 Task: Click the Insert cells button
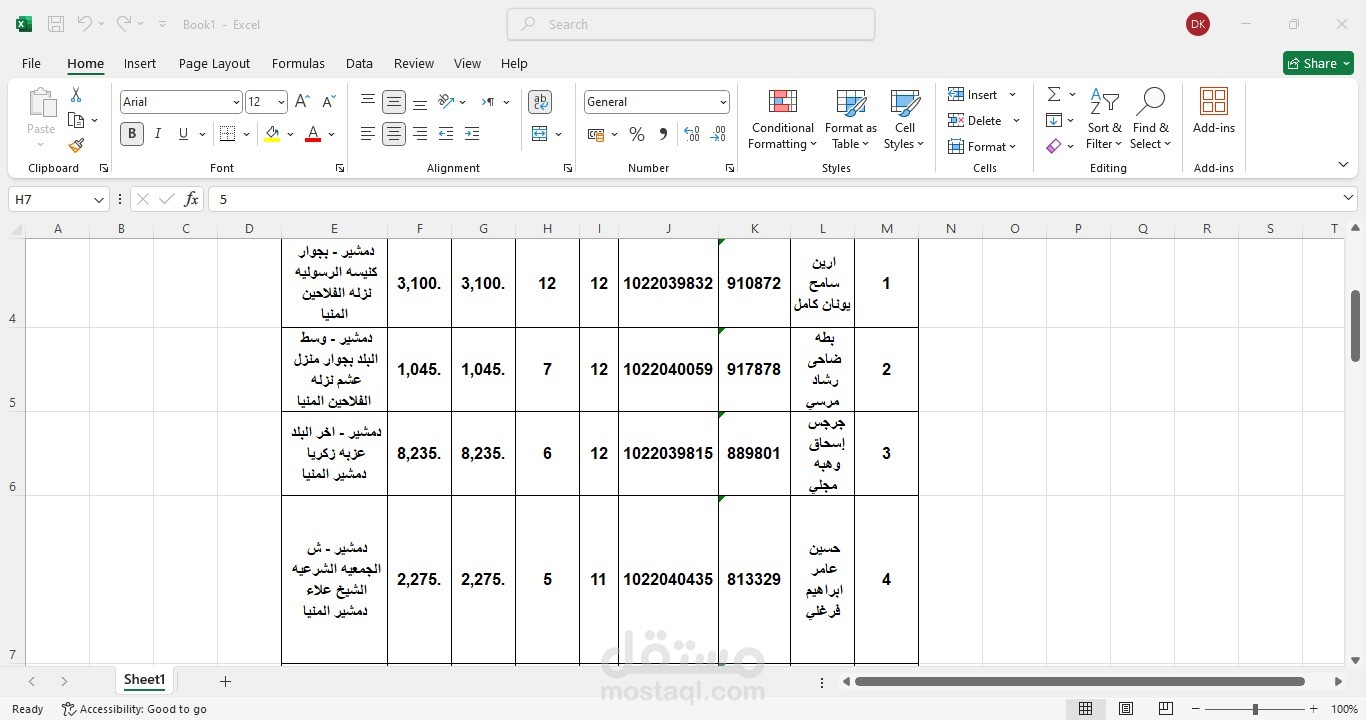(x=982, y=94)
